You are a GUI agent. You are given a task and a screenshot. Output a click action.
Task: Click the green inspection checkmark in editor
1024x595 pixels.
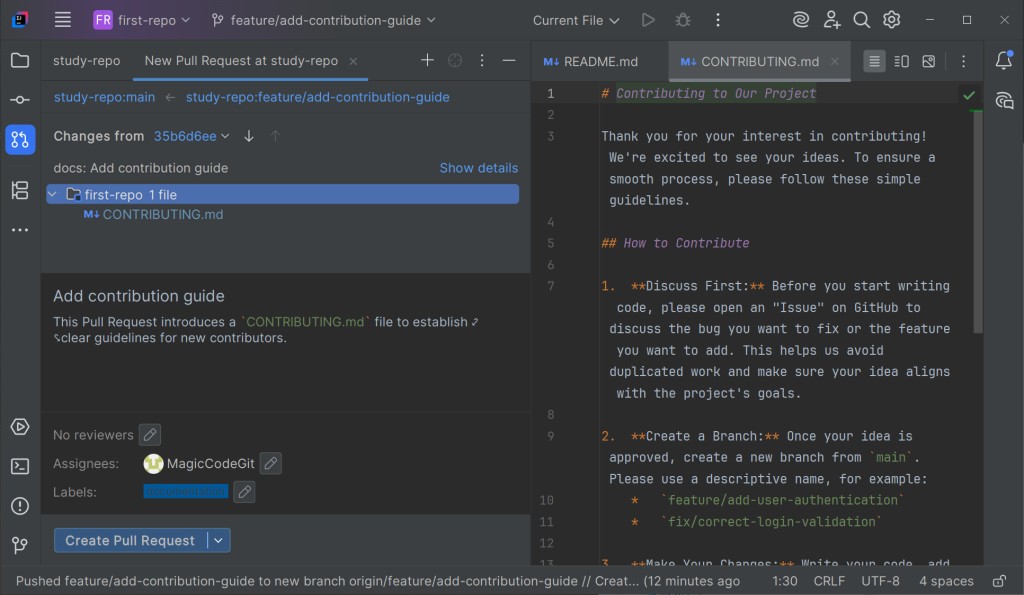point(969,95)
